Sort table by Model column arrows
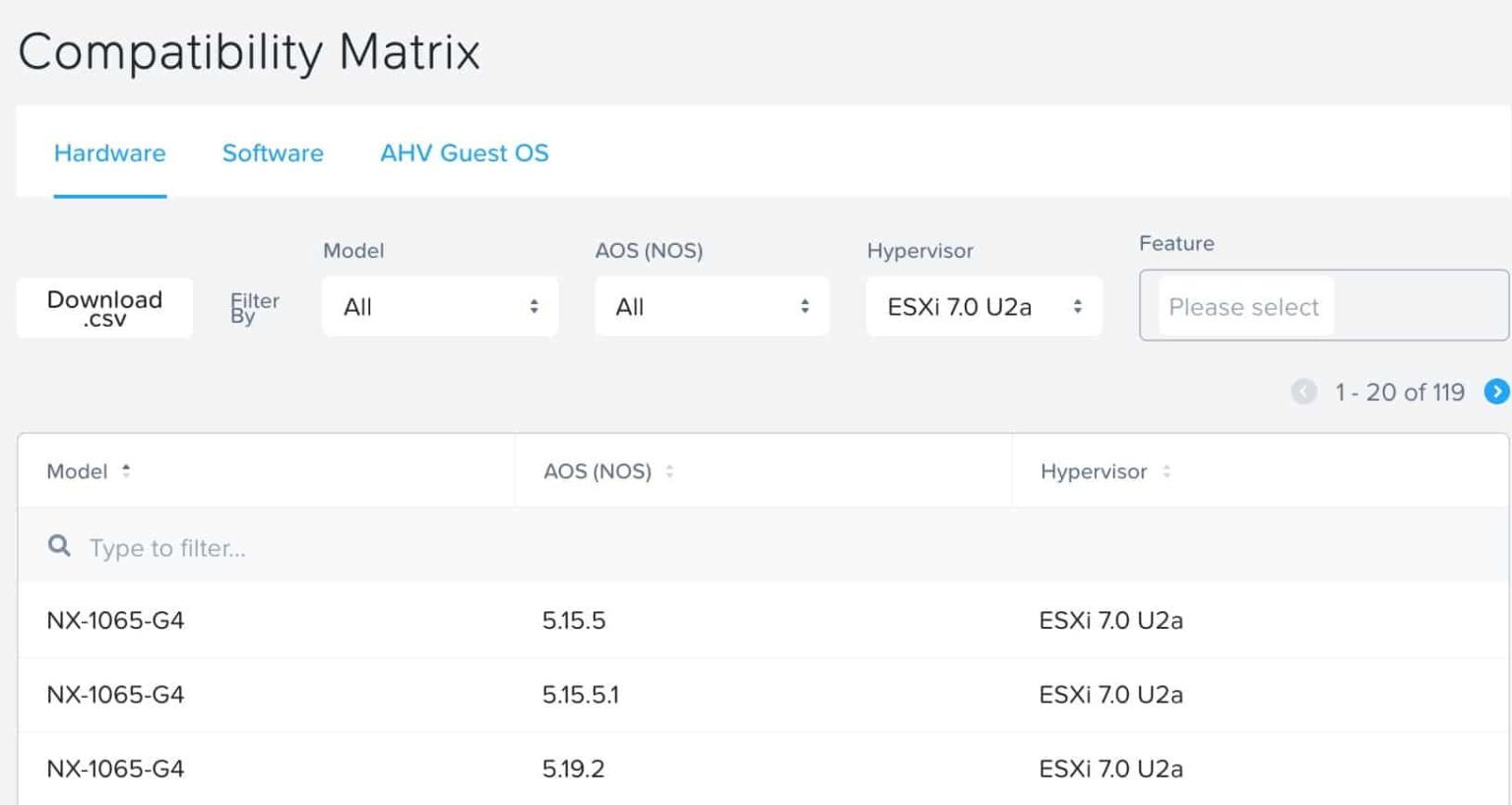Viewport: 1512px width, 805px height. (126, 471)
